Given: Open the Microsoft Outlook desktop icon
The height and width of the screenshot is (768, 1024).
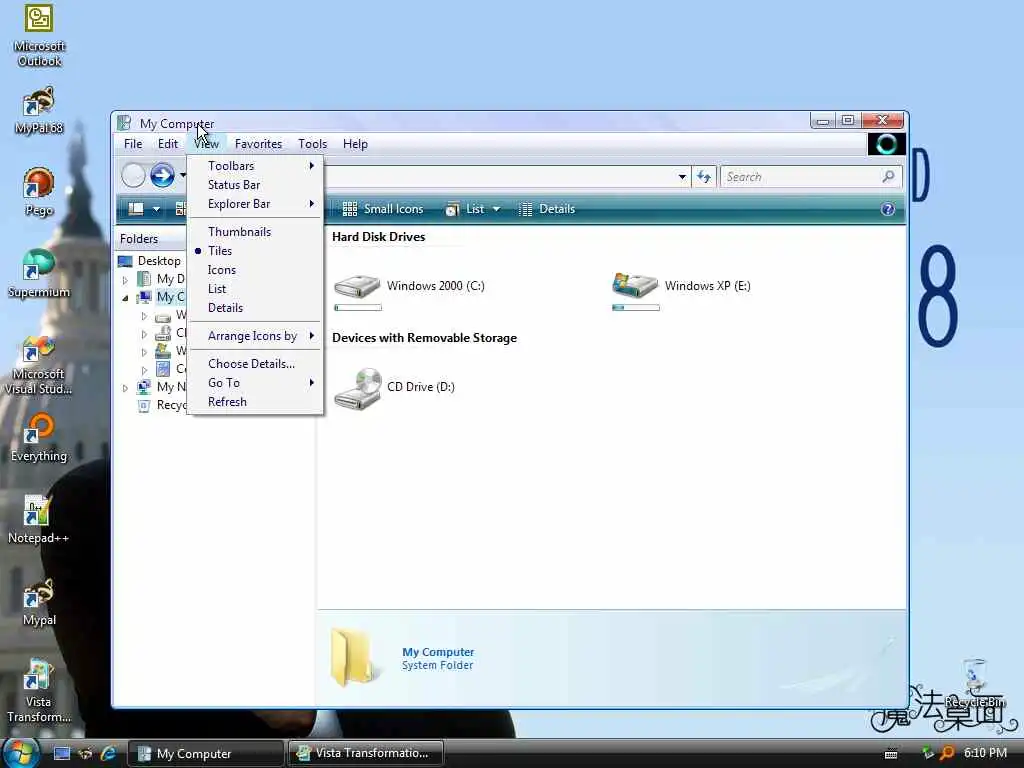Looking at the screenshot, I should point(39,35).
